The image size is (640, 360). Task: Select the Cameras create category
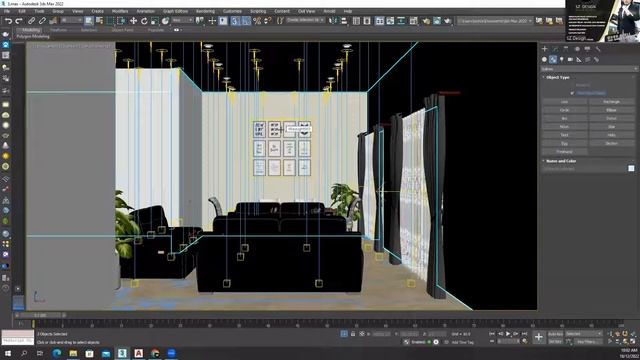pyautogui.click(x=570, y=60)
